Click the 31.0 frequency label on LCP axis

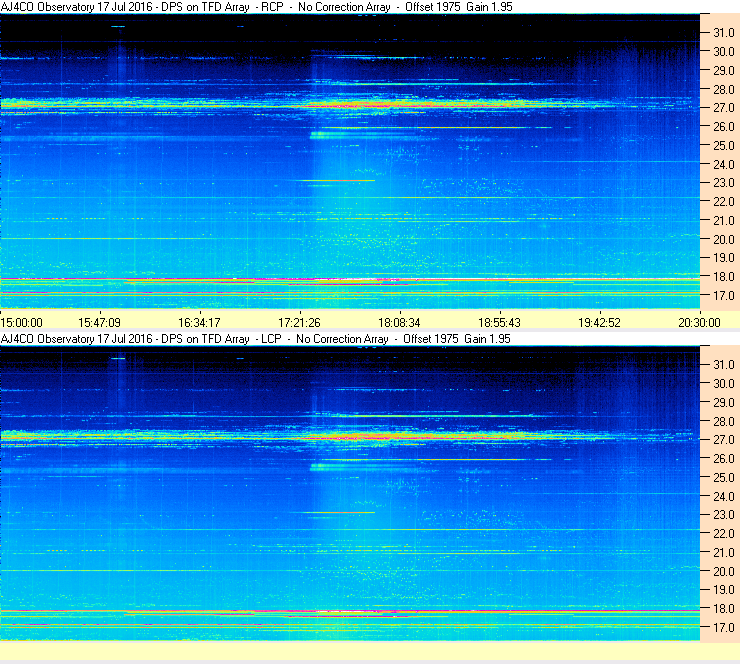pyautogui.click(x=724, y=364)
